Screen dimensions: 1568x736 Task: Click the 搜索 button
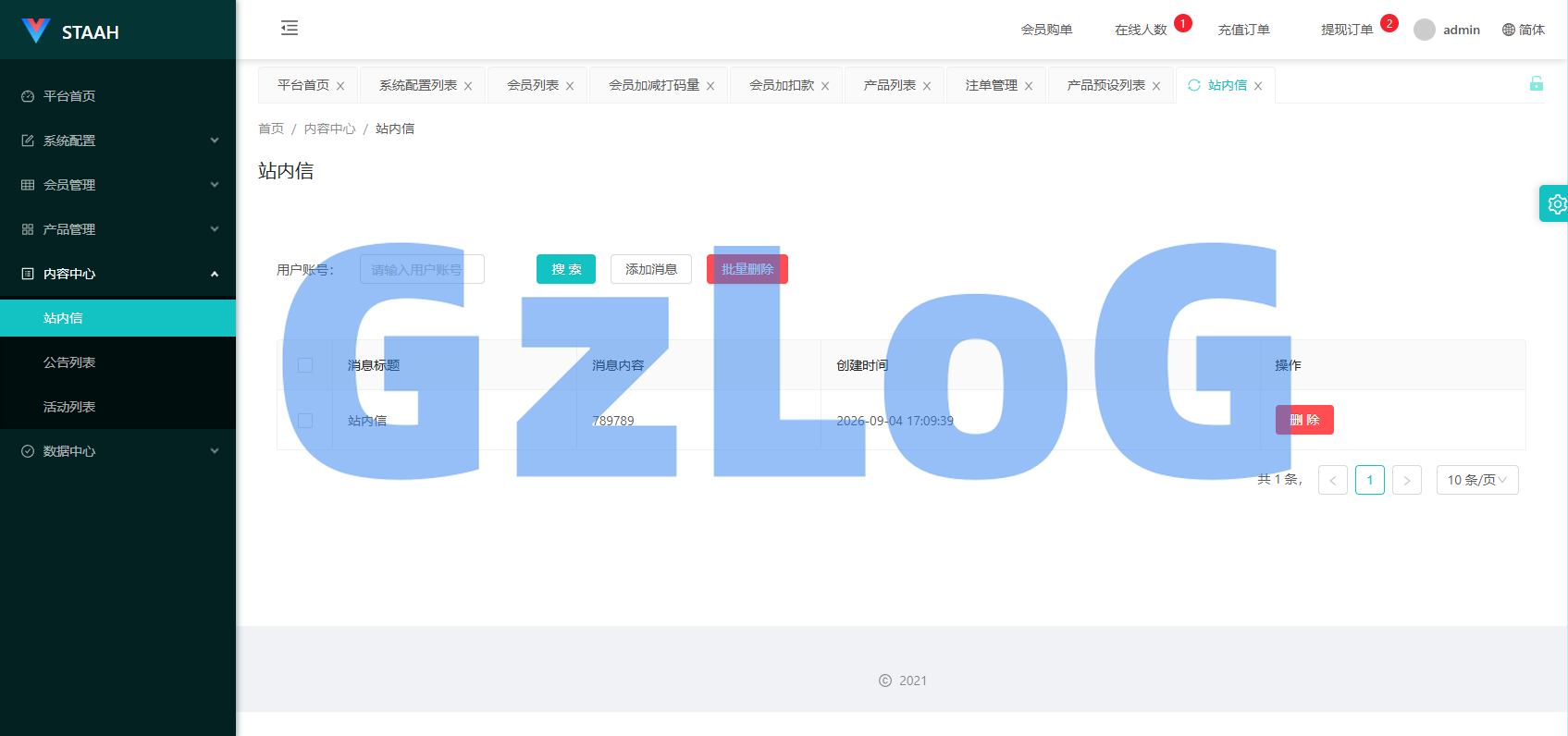point(566,269)
